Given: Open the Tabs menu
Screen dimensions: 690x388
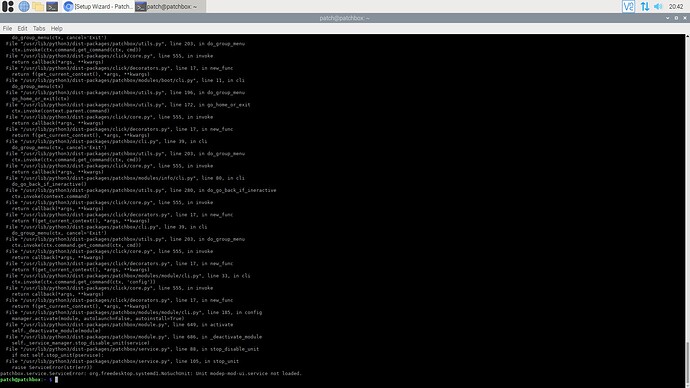Looking at the screenshot, I should pos(39,28).
